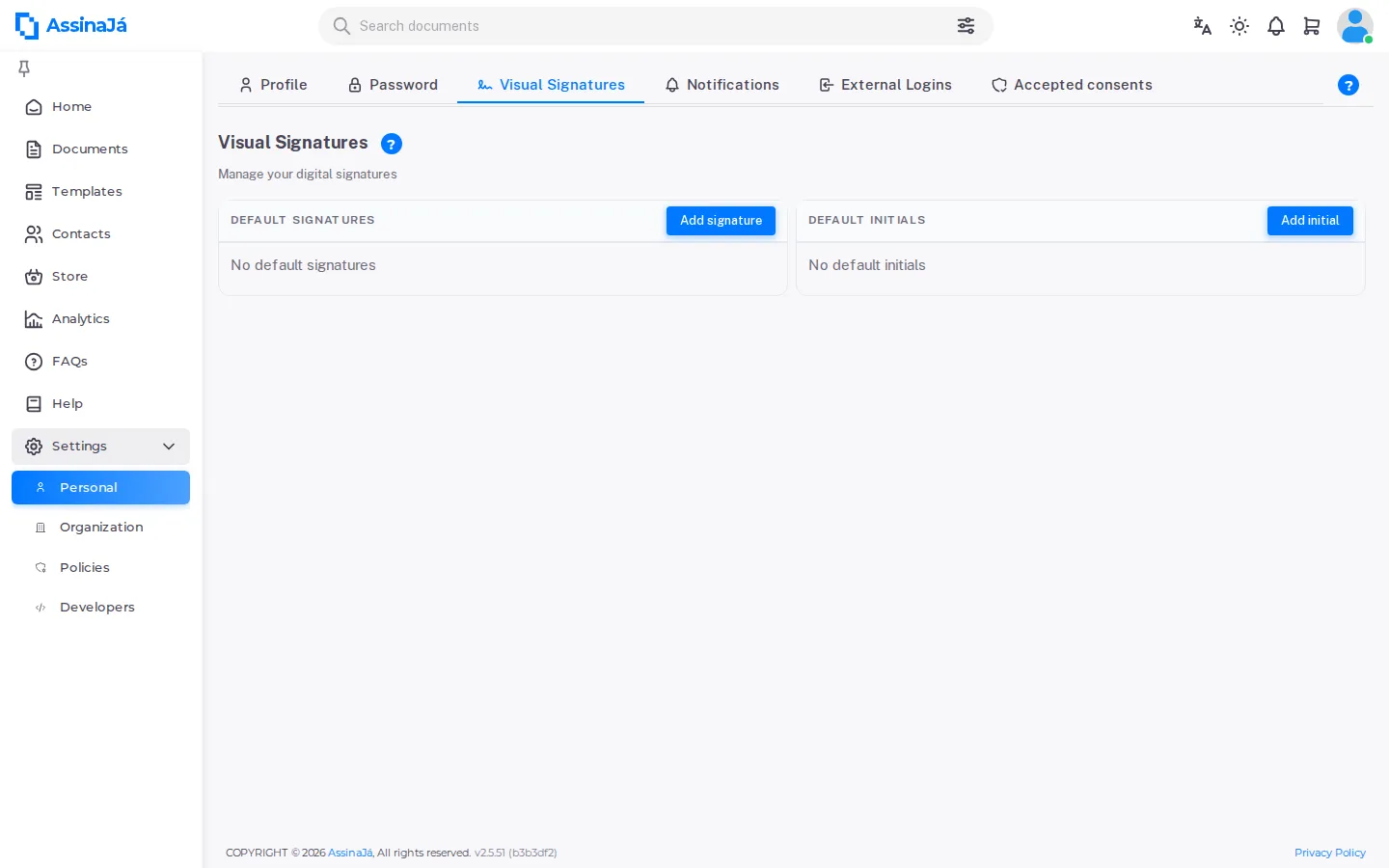The height and width of the screenshot is (868, 1389).
Task: Click the Documents sidebar icon
Action: (34, 149)
